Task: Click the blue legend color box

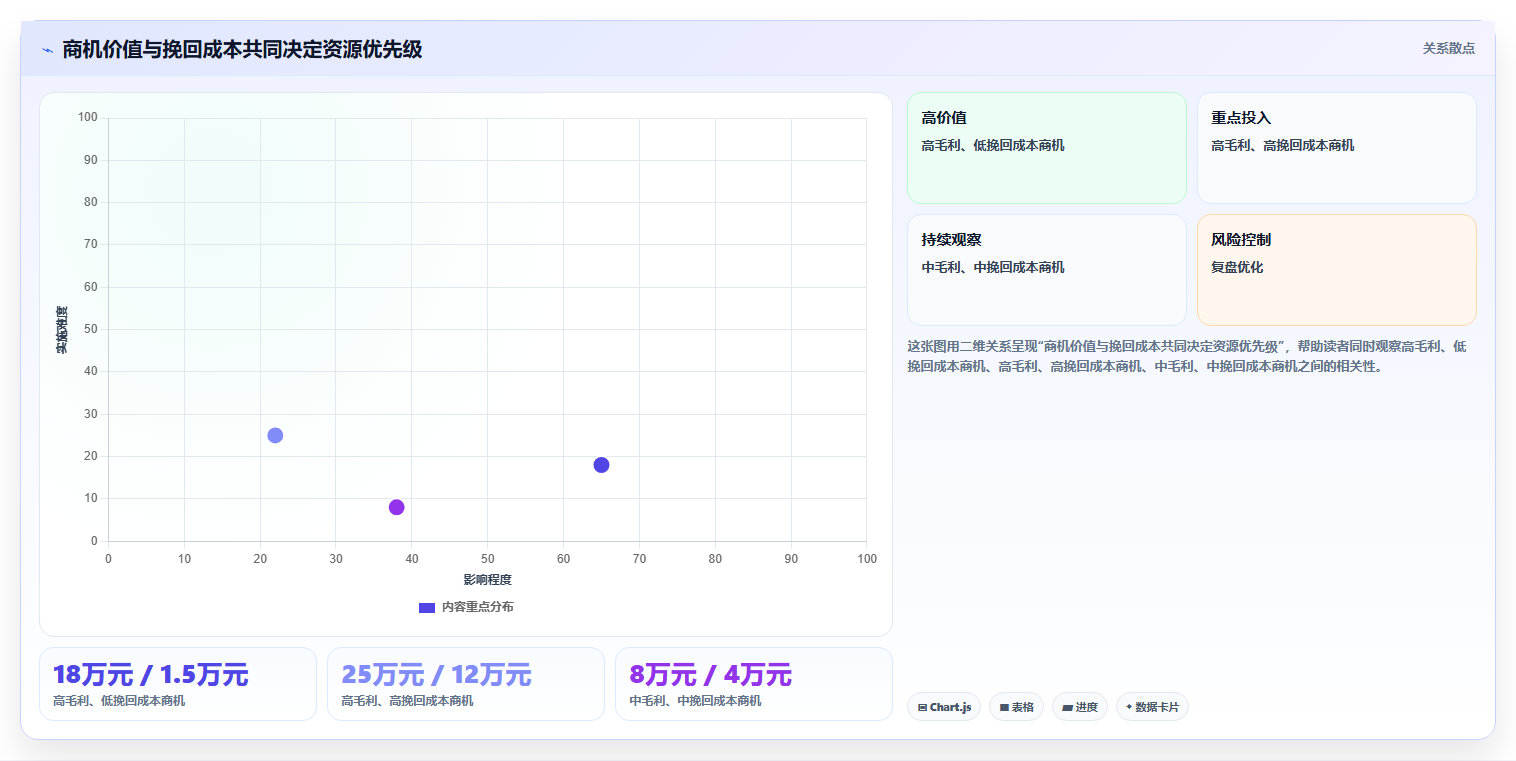Action: (x=427, y=607)
